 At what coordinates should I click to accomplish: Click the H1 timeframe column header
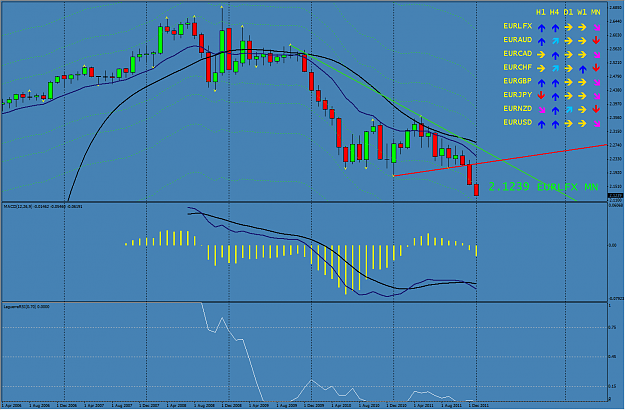[x=541, y=13]
